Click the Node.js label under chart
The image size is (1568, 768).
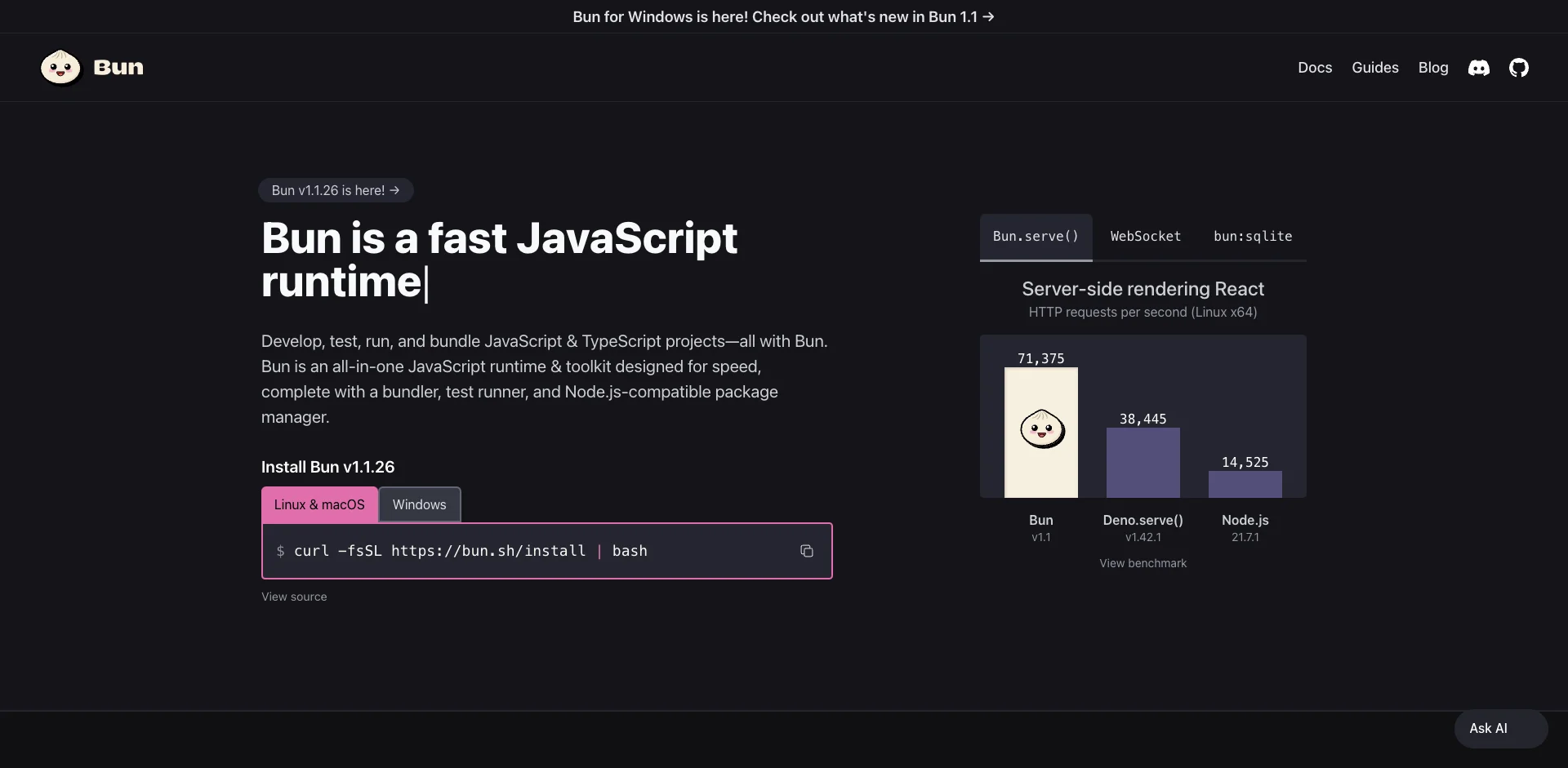point(1245,520)
